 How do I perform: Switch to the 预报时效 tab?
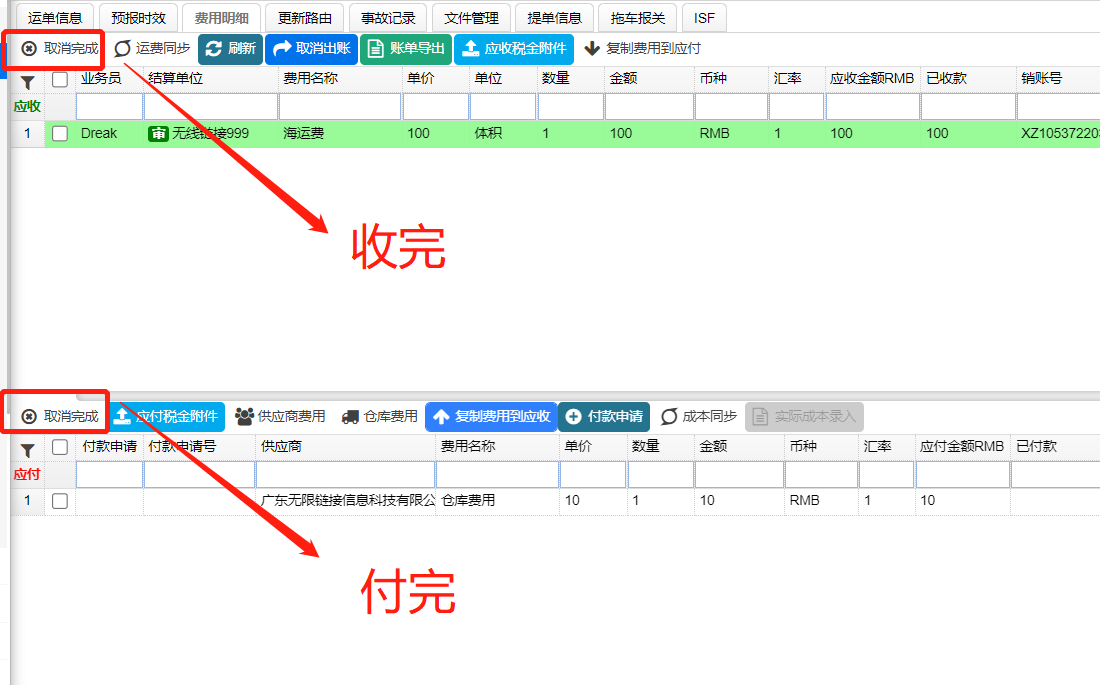(138, 18)
